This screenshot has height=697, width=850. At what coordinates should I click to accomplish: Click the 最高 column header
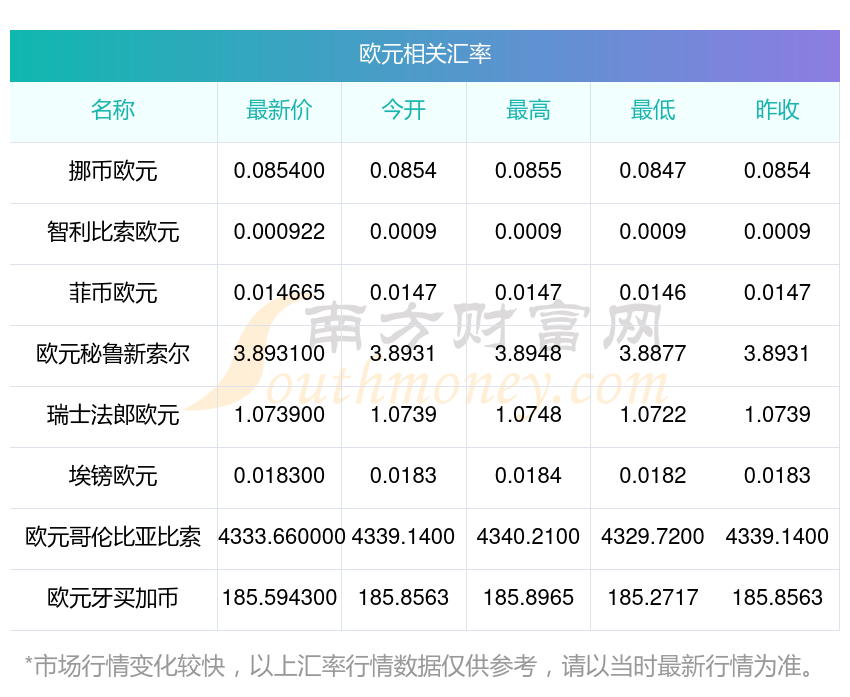click(528, 111)
